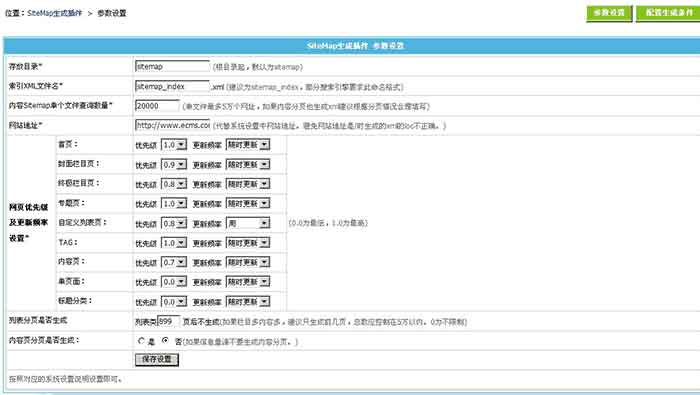
Task: Open 首页 priority dropdown
Action: click(174, 145)
